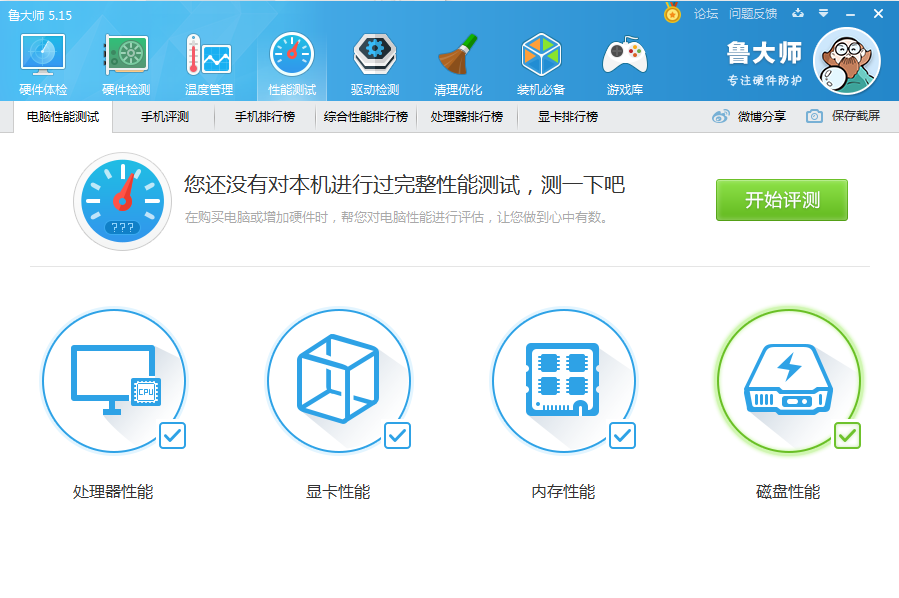This screenshot has width=899, height=598.
Task: Switch to 手机评测 tab
Action: (x=165, y=117)
